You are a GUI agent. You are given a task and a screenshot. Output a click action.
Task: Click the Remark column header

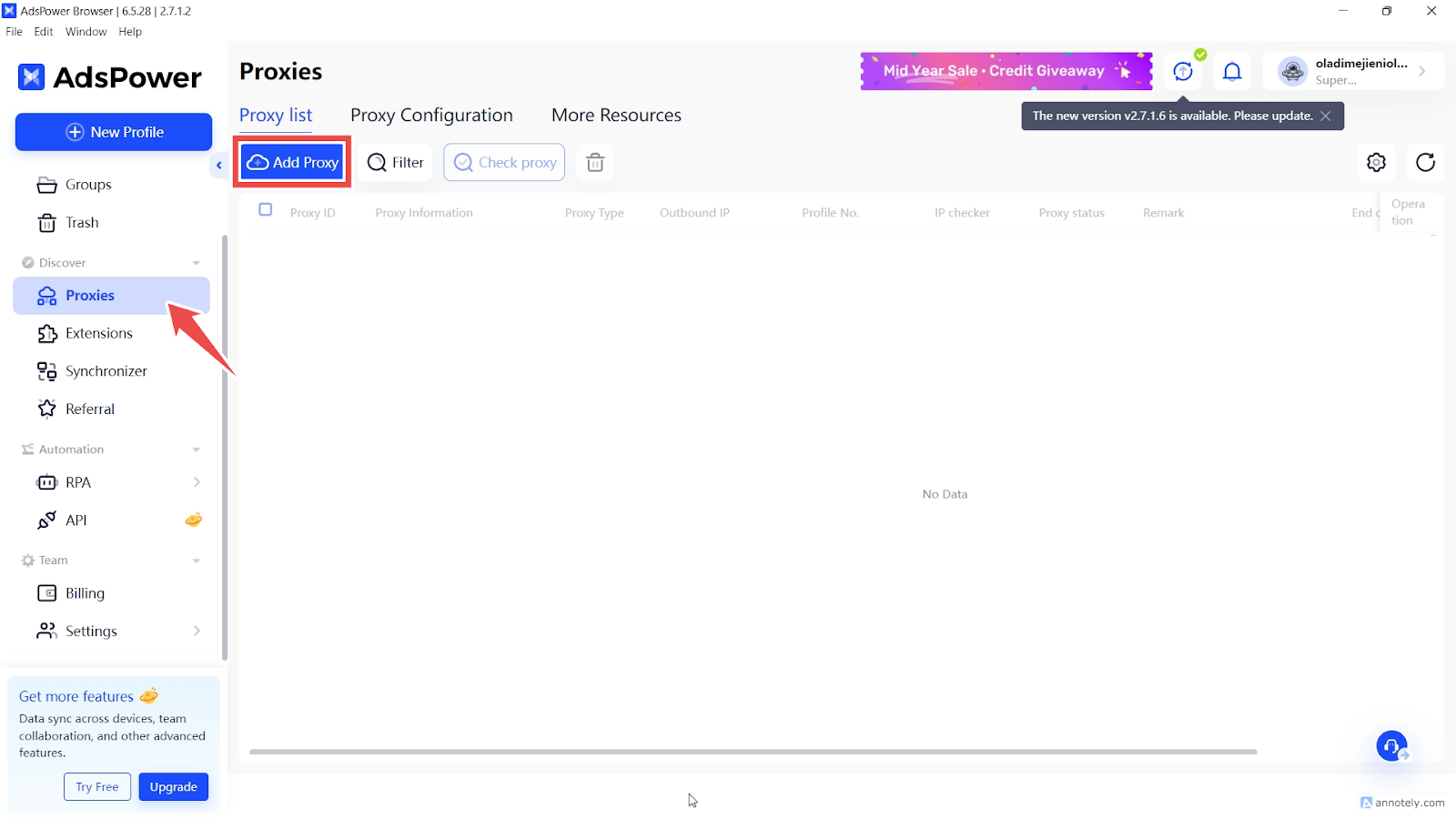(1163, 213)
